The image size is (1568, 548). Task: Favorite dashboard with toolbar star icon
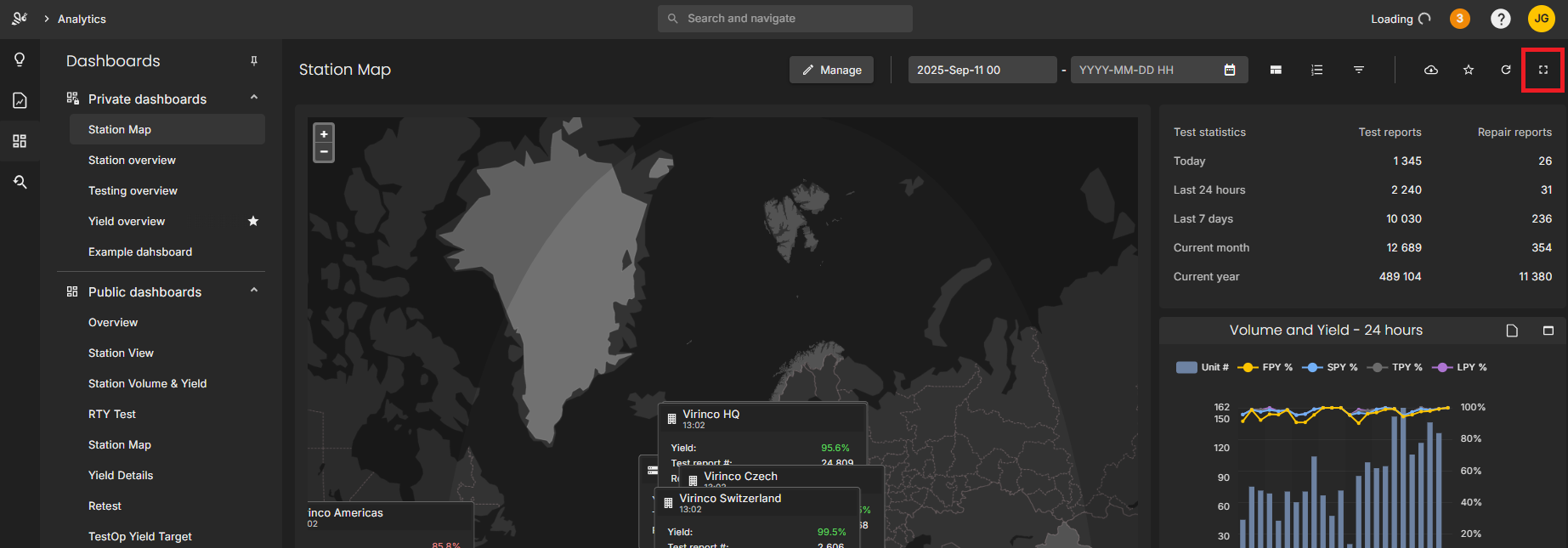point(1469,70)
